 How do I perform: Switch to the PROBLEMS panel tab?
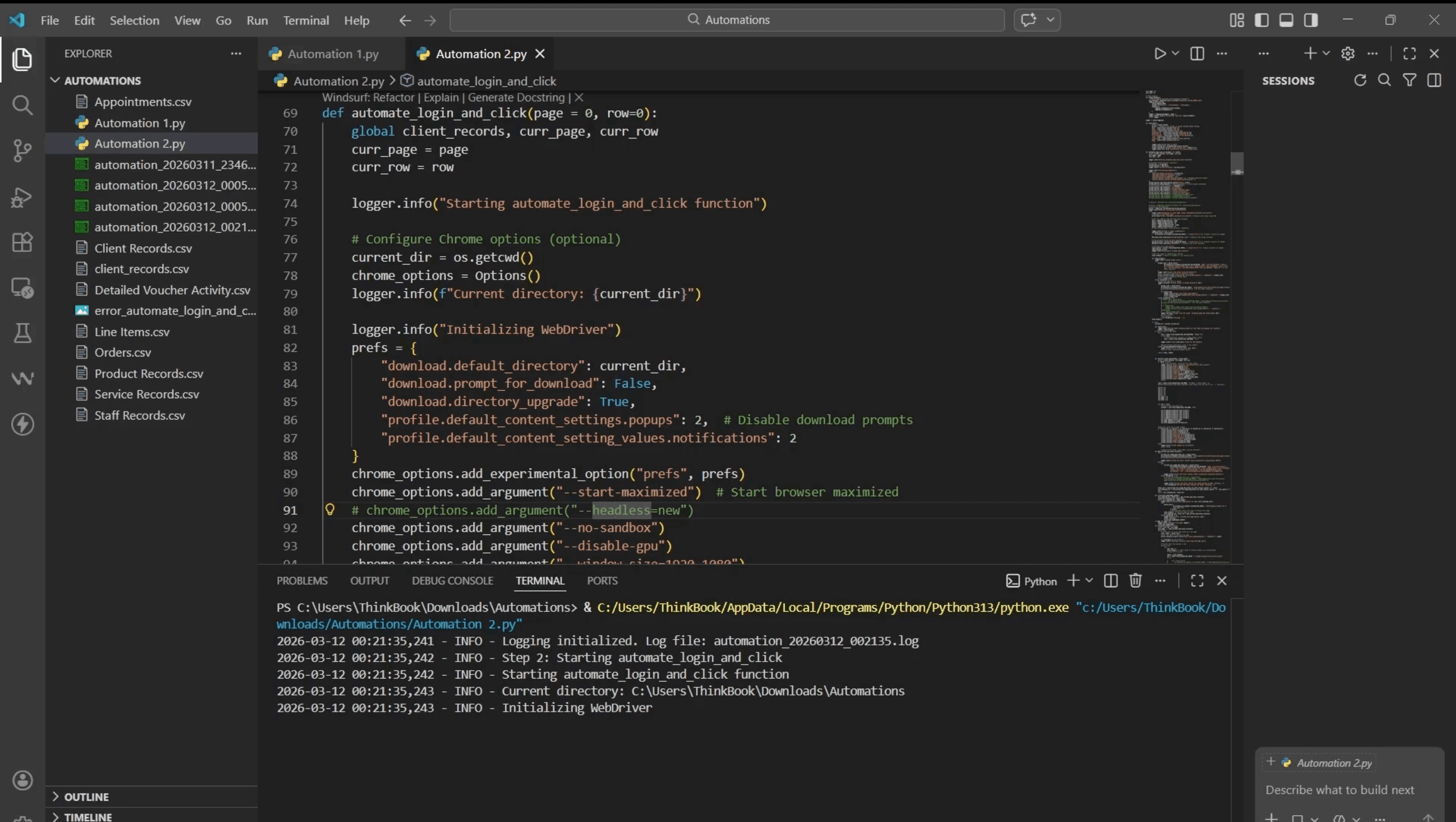pyautogui.click(x=302, y=581)
